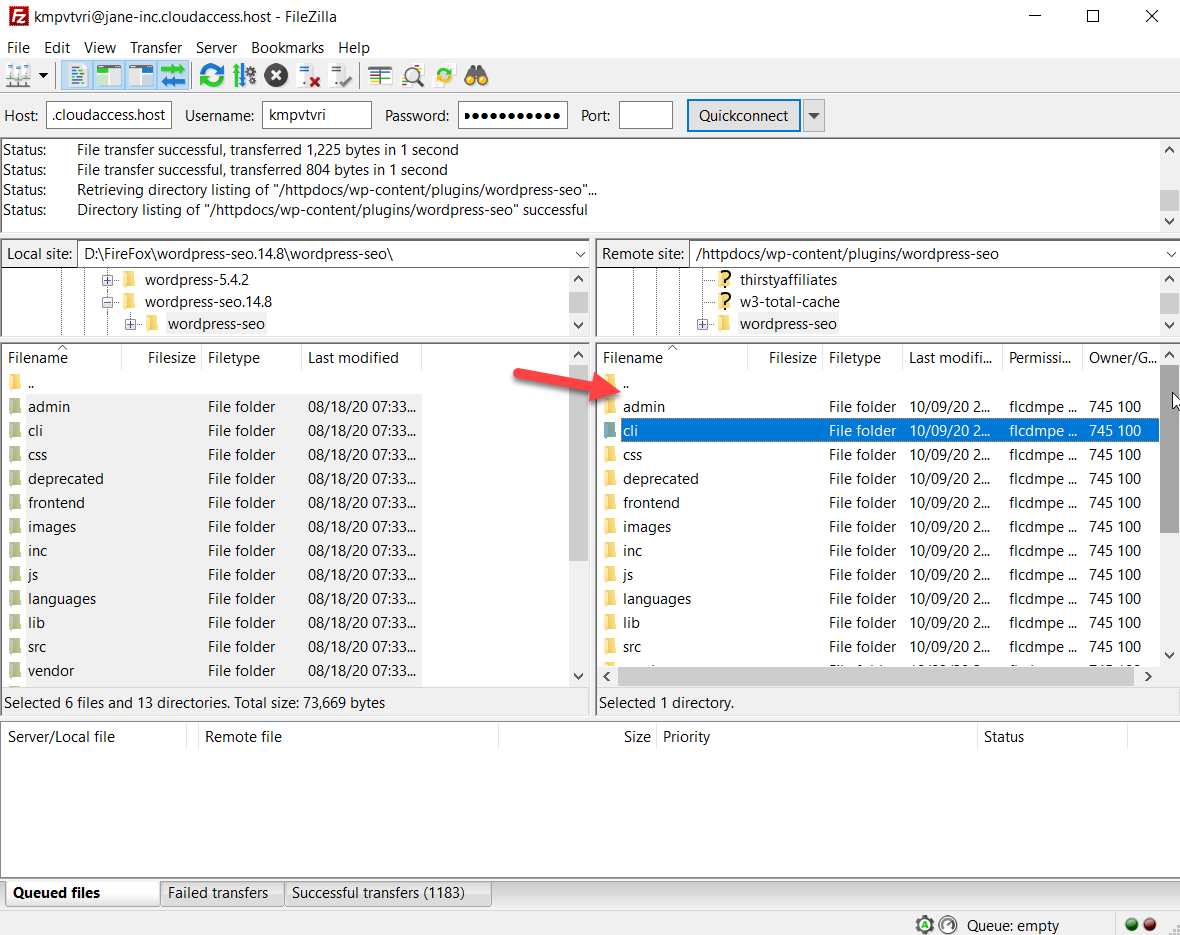Click message log scroll down arrow
The height and width of the screenshot is (935, 1180).
(x=1169, y=221)
